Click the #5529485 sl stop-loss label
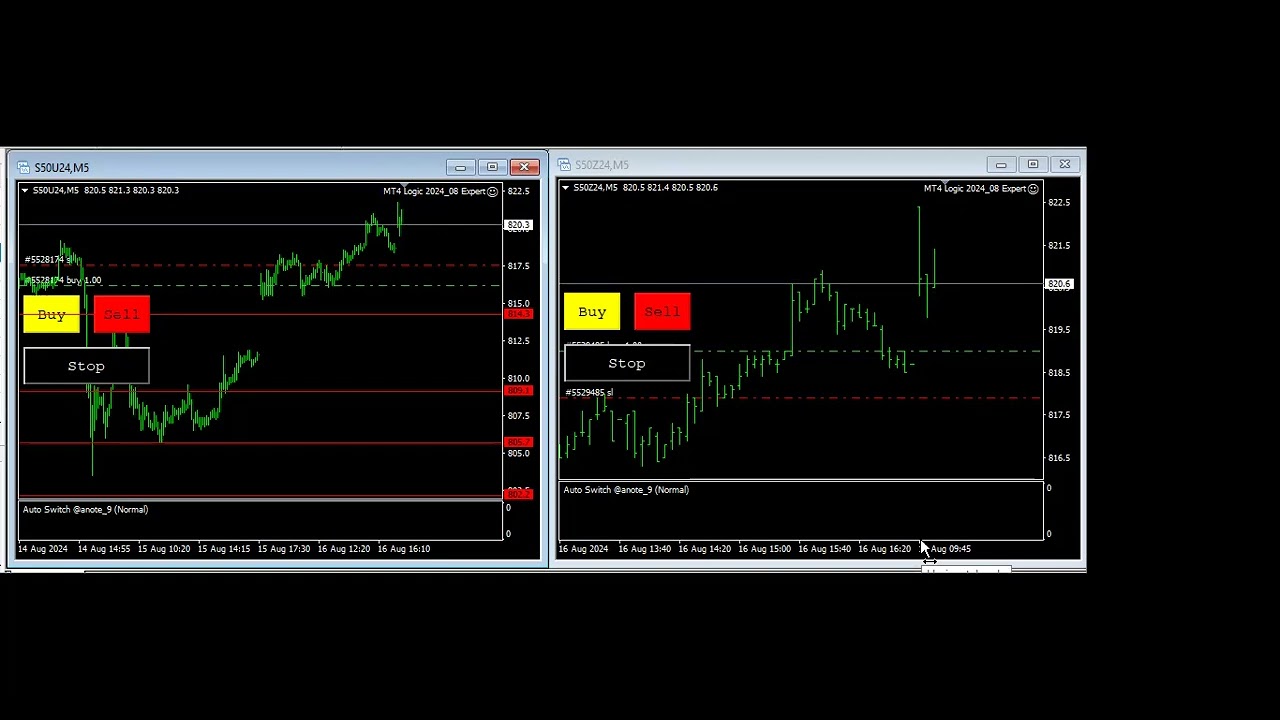 pos(589,393)
